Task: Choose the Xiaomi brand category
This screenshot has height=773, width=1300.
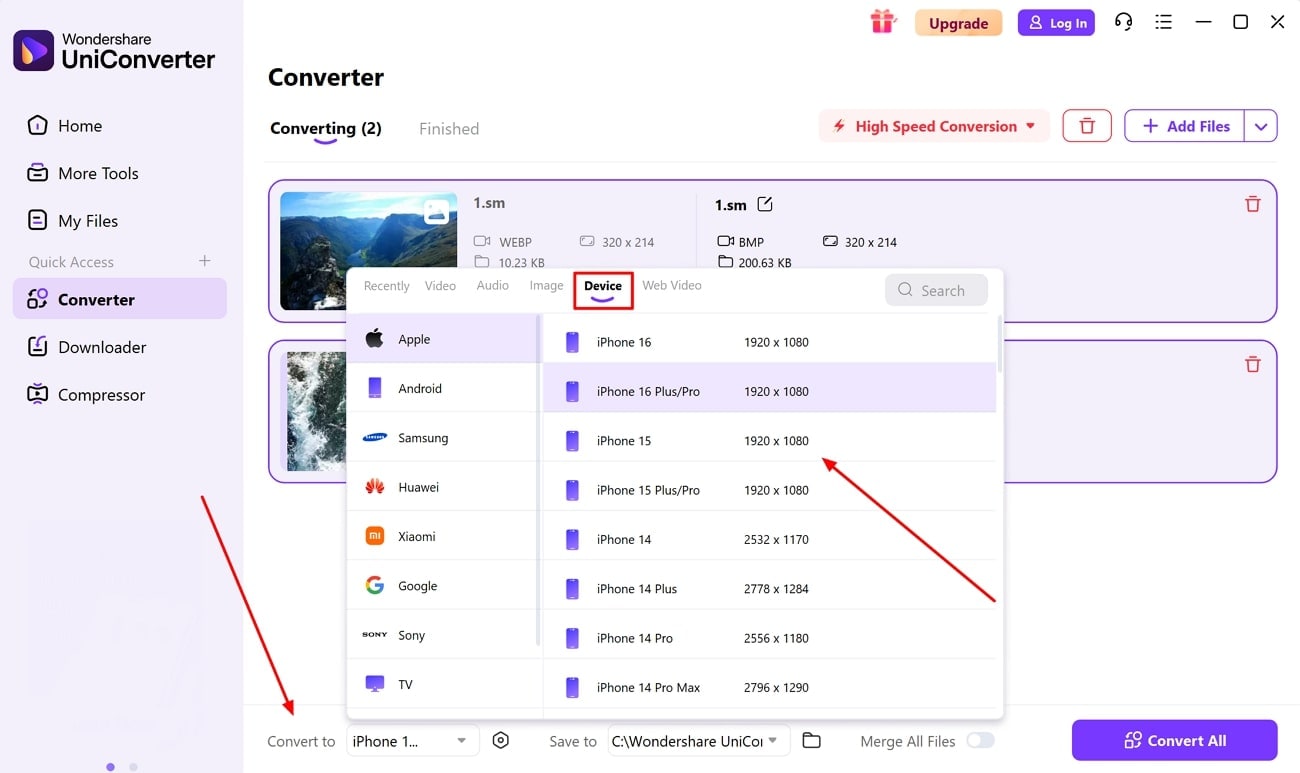Action: (x=442, y=536)
